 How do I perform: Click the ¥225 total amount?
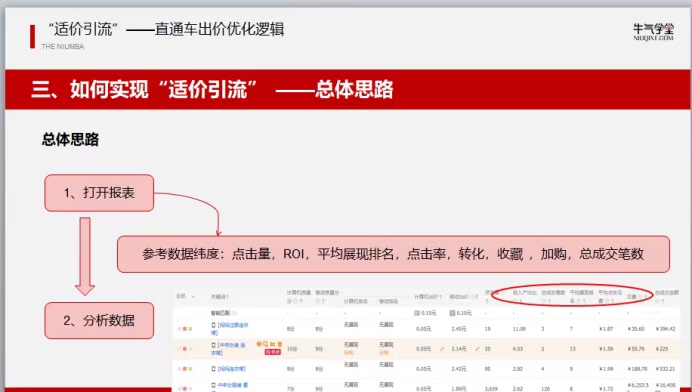(662, 349)
